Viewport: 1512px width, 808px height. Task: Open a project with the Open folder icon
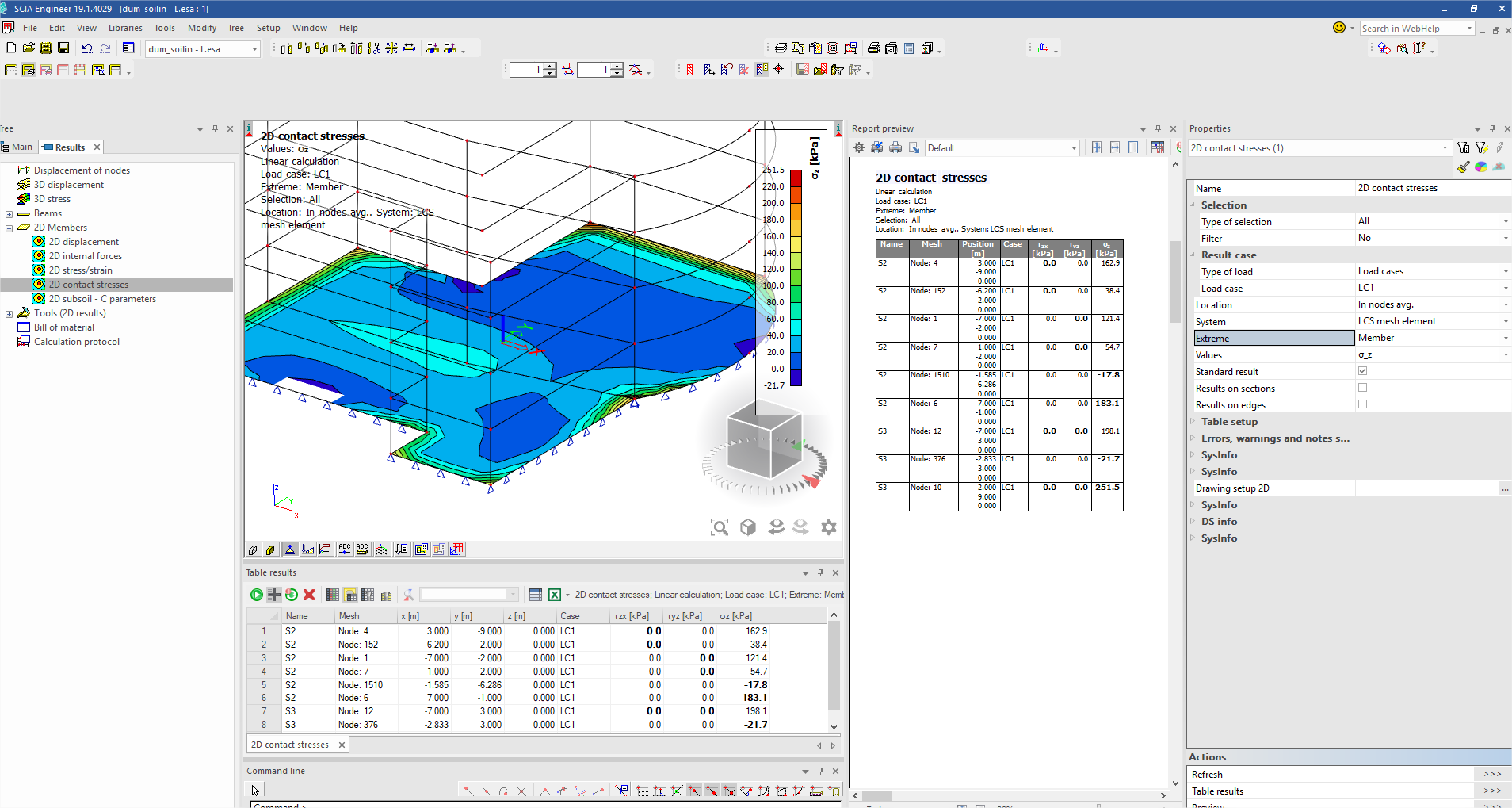coord(29,48)
